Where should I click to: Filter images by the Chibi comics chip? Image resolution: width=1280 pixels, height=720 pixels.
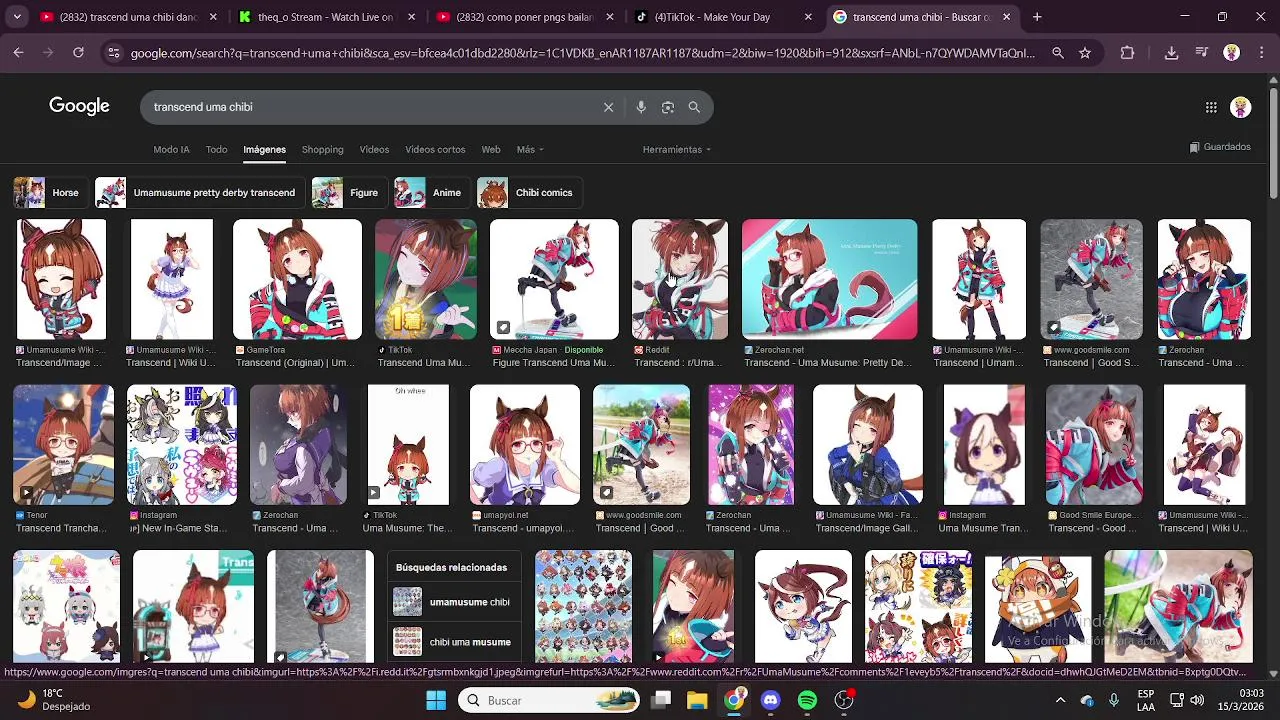pos(528,192)
